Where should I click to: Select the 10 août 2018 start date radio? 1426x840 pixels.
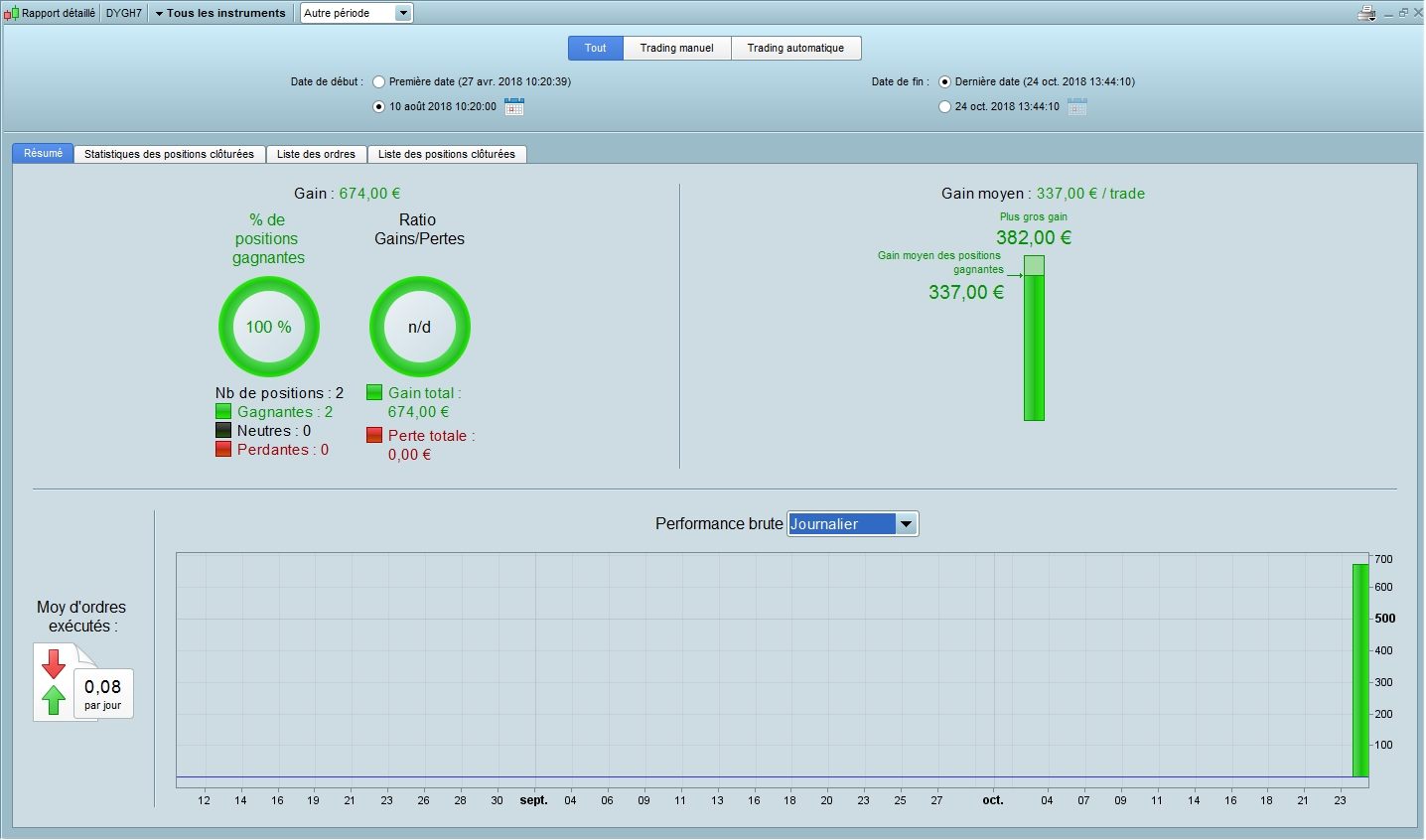pos(378,107)
